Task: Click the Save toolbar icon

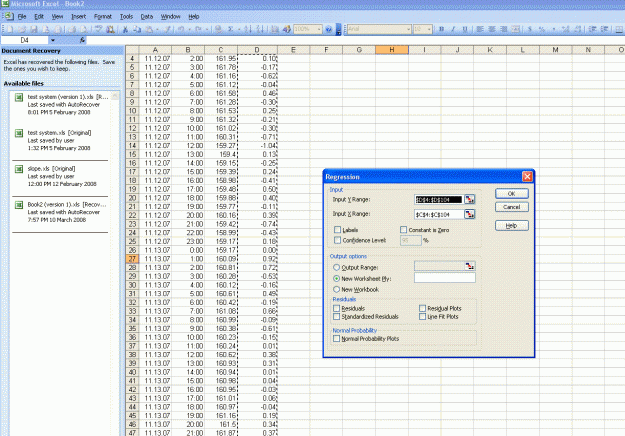Action: 33,29
